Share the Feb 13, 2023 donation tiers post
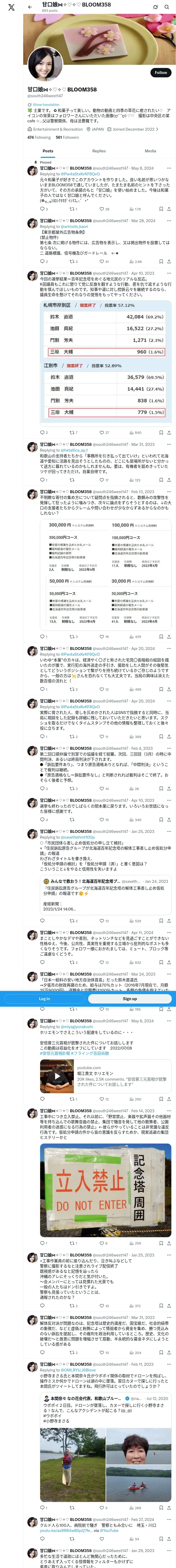Screen dimensions: 176x1568 click(x=169, y=637)
